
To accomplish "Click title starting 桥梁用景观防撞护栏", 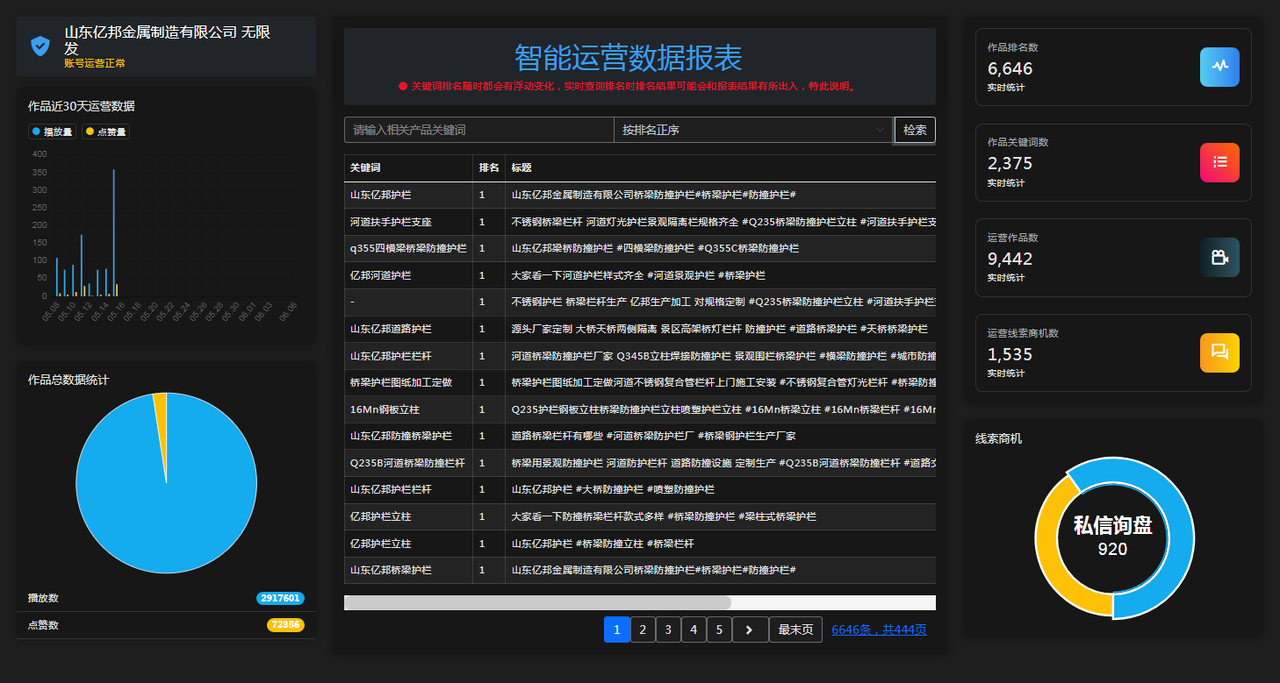I will 723,463.
